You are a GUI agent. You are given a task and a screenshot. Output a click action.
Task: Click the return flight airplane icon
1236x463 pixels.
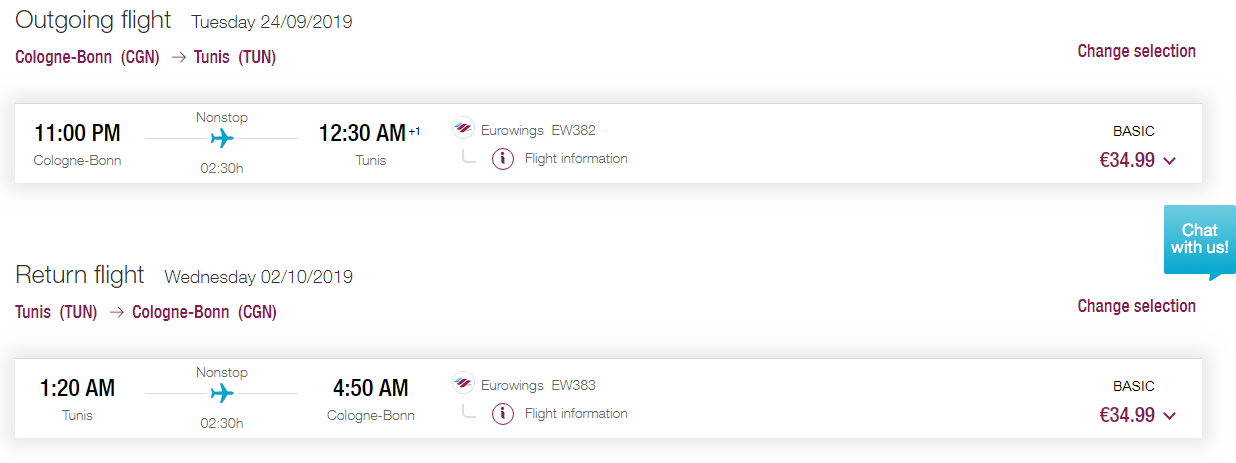[x=222, y=393]
